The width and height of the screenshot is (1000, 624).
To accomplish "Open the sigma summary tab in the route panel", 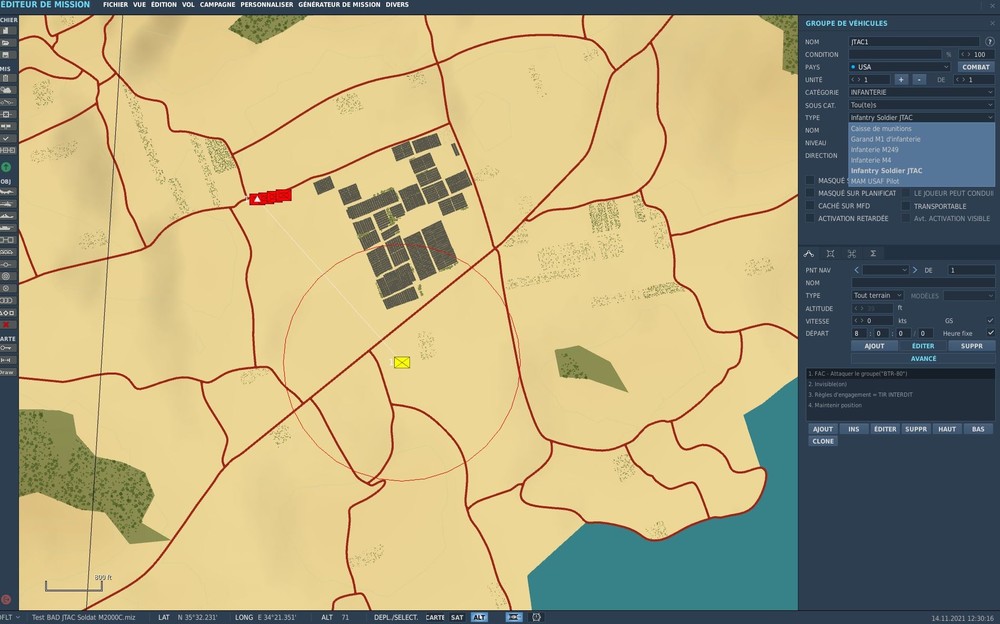I will click(x=873, y=252).
